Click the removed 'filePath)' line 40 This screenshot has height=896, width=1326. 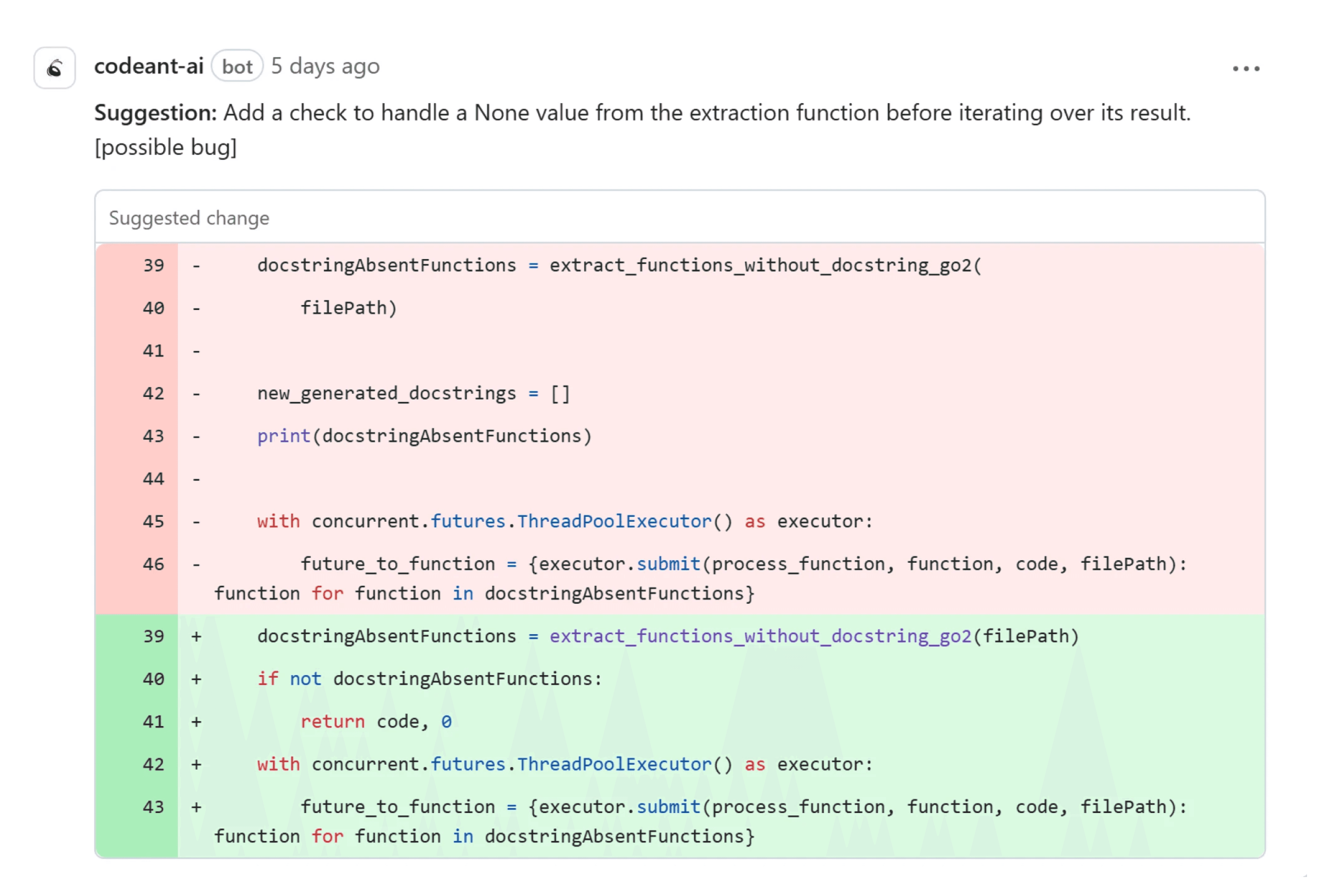pos(348,308)
